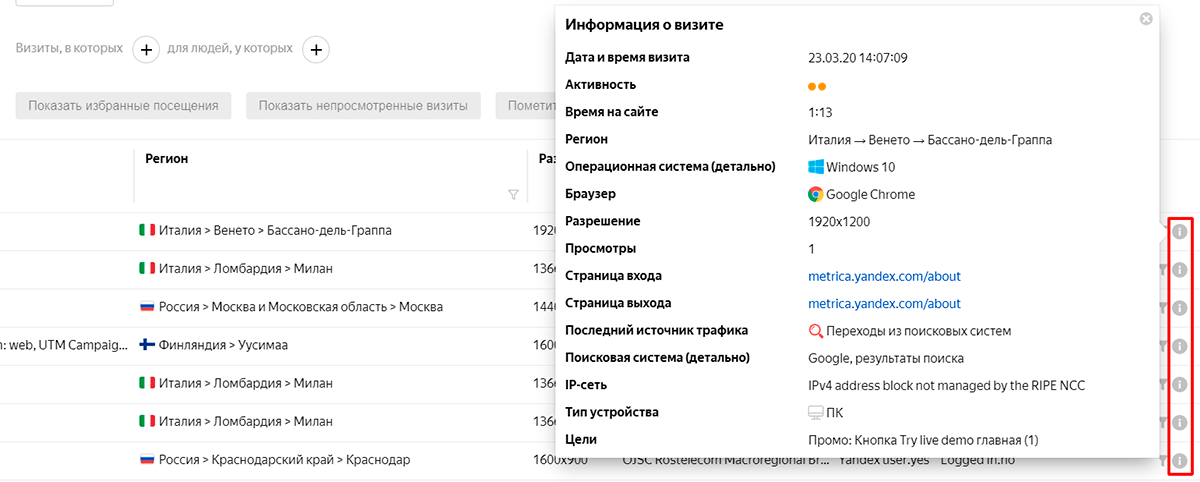The image size is (1200, 482).
Task: Open the Страница входа link
Action: (884, 276)
